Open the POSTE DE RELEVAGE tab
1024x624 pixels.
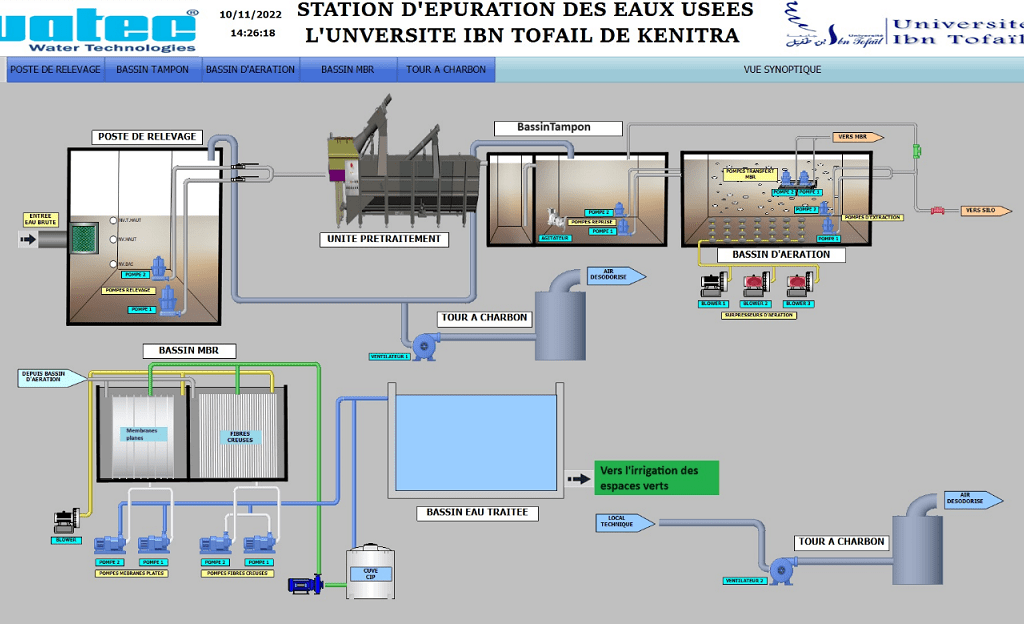click(x=56, y=69)
